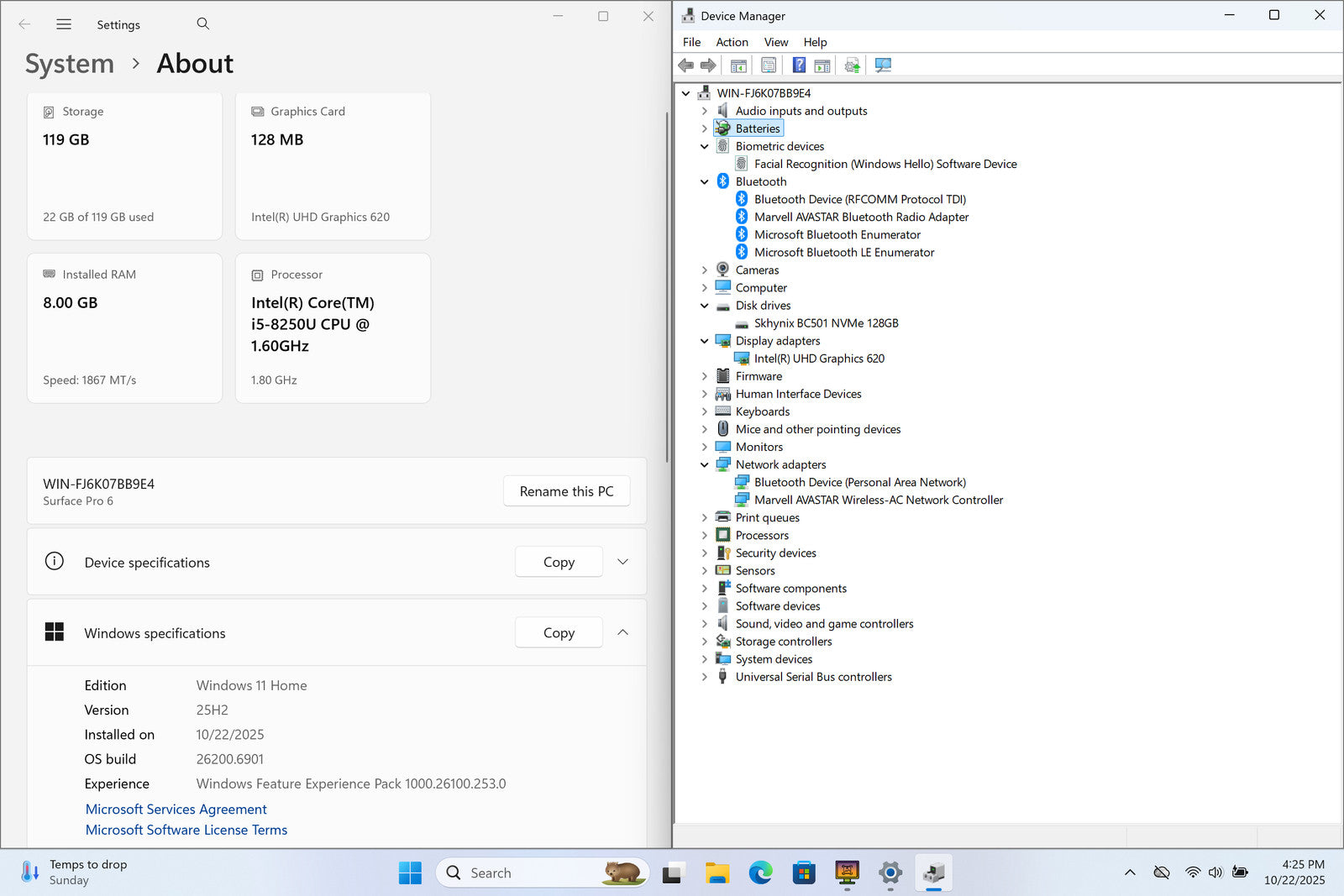
Task: Click the Rename this PC button
Action: (566, 491)
